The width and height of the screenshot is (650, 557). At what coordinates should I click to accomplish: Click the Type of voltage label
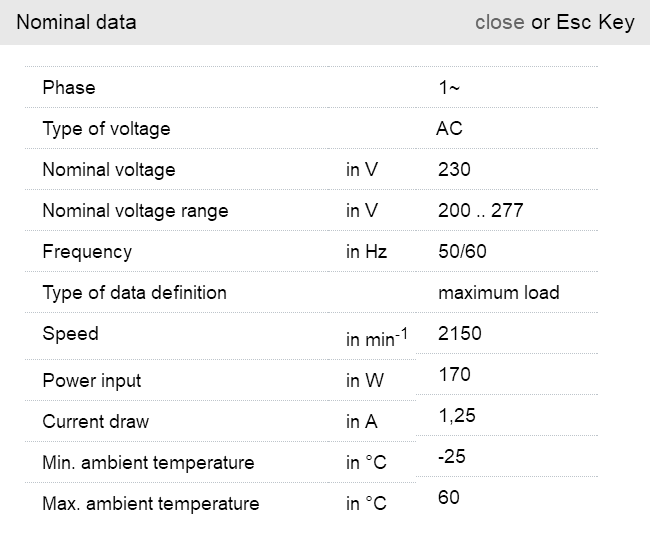[x=106, y=129]
